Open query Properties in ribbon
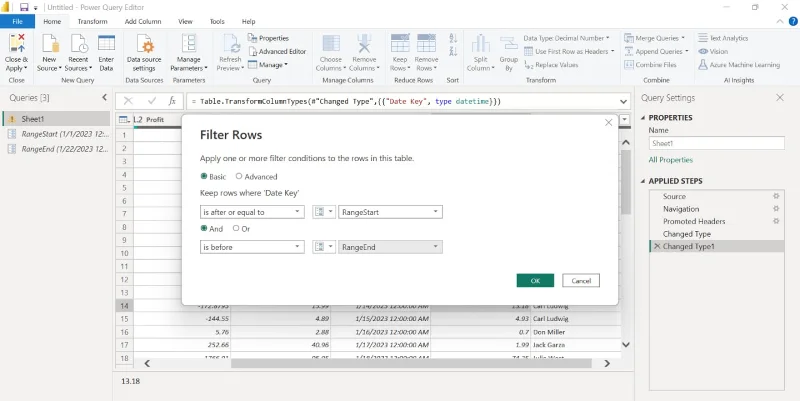Viewport: 800px width, 401px height. click(x=268, y=38)
